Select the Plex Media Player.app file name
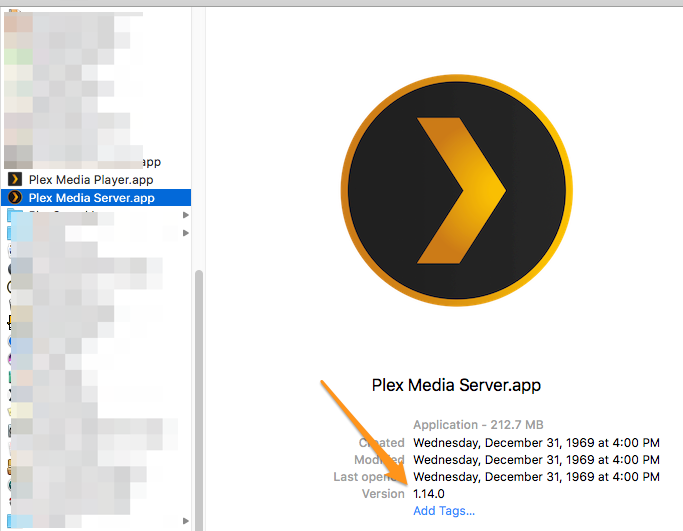683x531 pixels. click(x=91, y=180)
